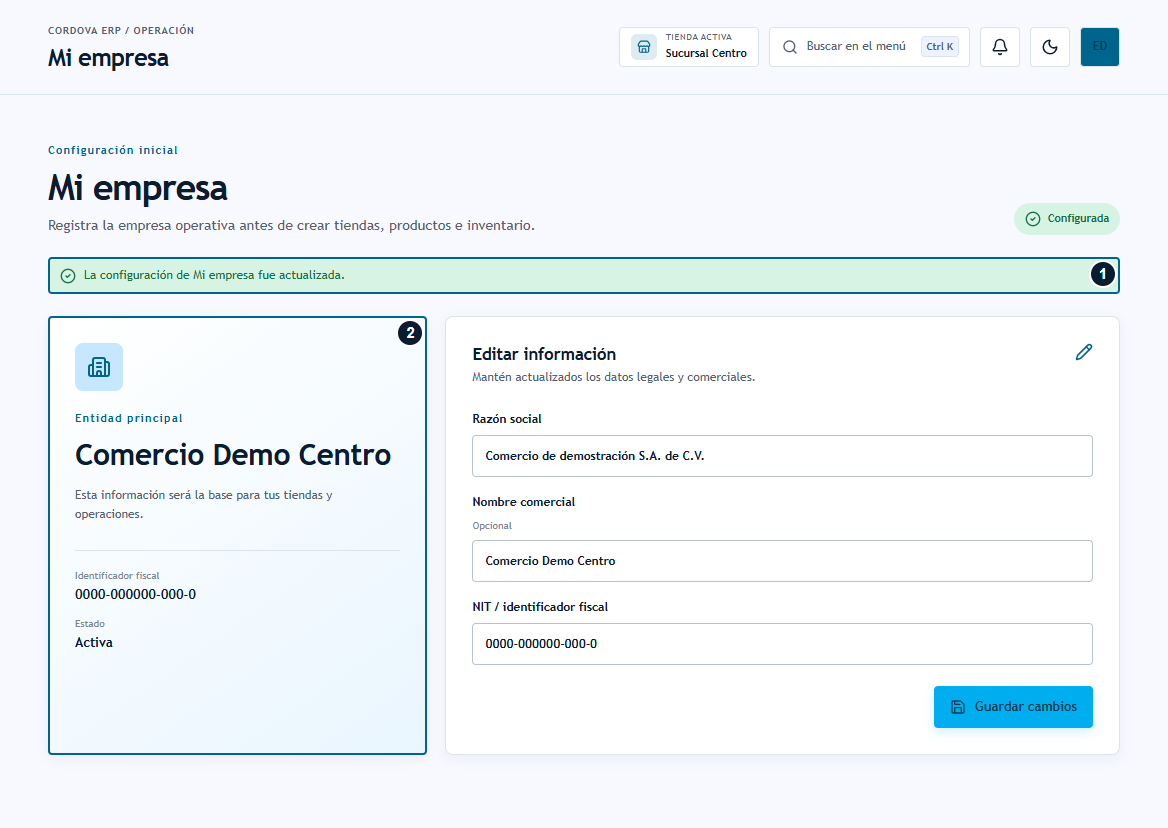Open the Sucursal Centro store selector
Image resolution: width=1168 pixels, height=828 pixels.
click(x=688, y=47)
